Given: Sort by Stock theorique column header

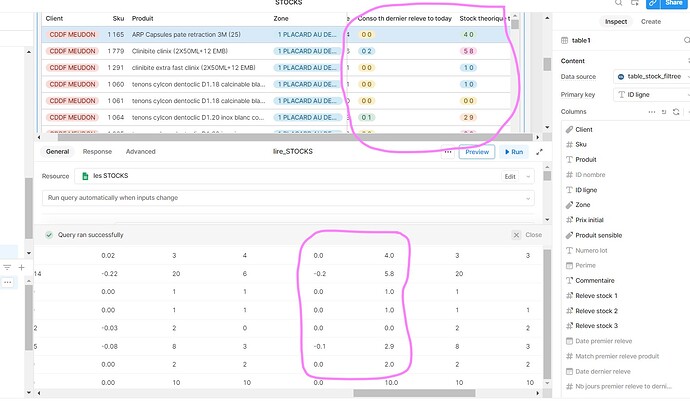Looking at the screenshot, I should tap(484, 18).
